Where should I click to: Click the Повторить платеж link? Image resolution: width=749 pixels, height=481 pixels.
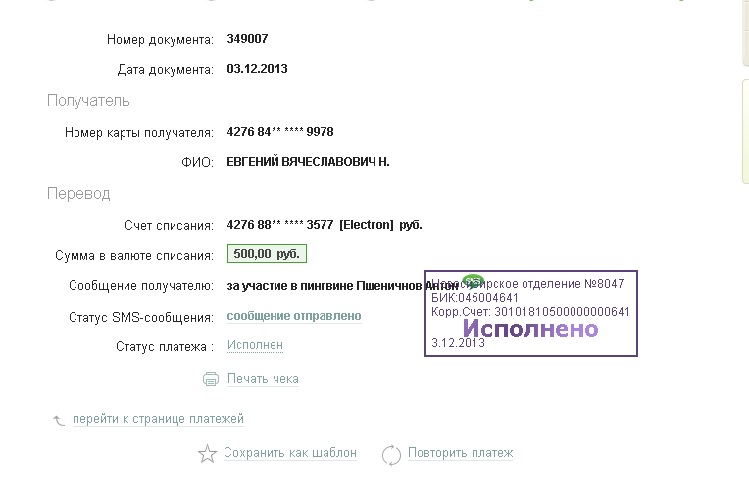click(460, 453)
